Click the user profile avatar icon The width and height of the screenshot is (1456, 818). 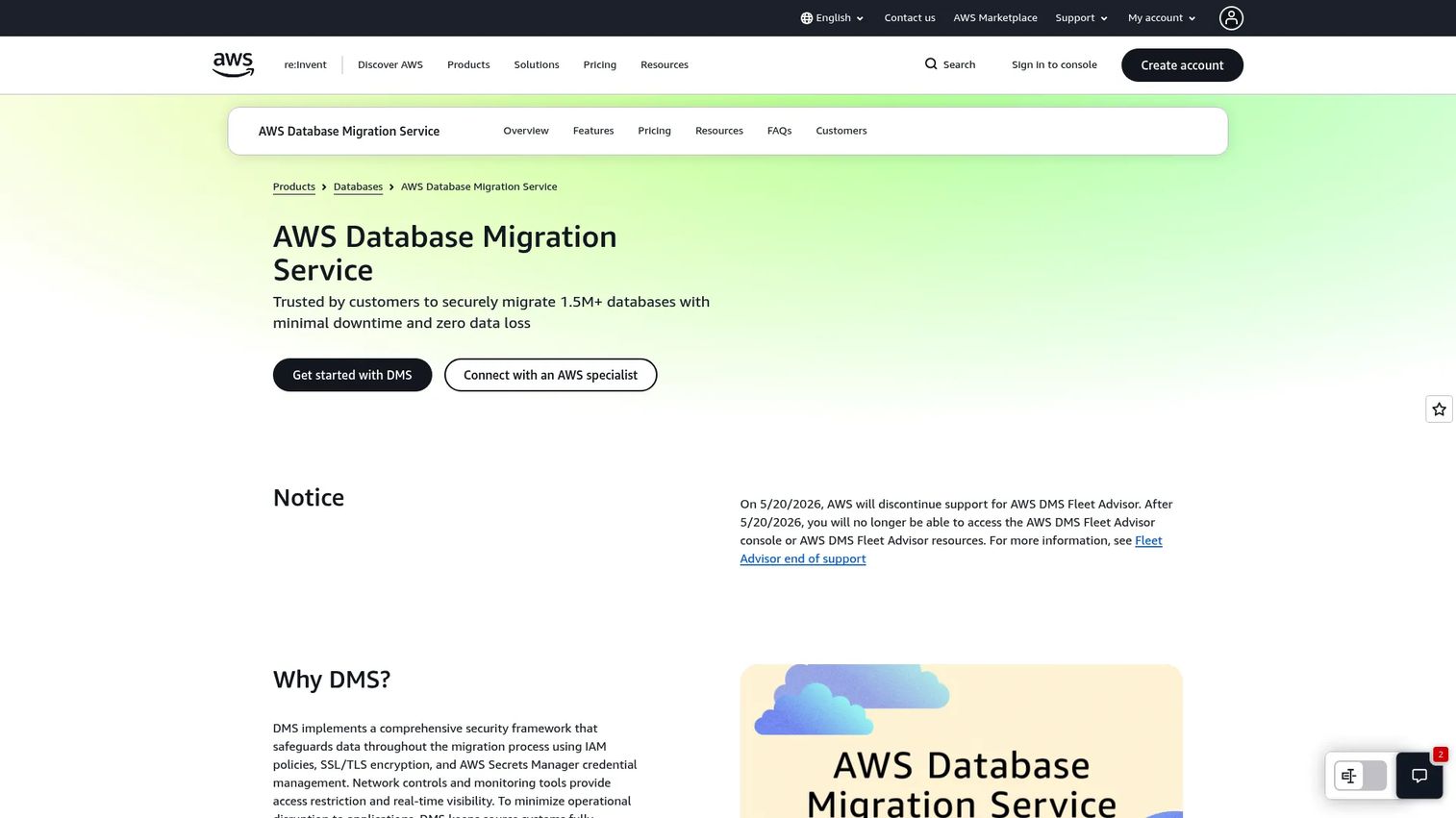(1231, 17)
